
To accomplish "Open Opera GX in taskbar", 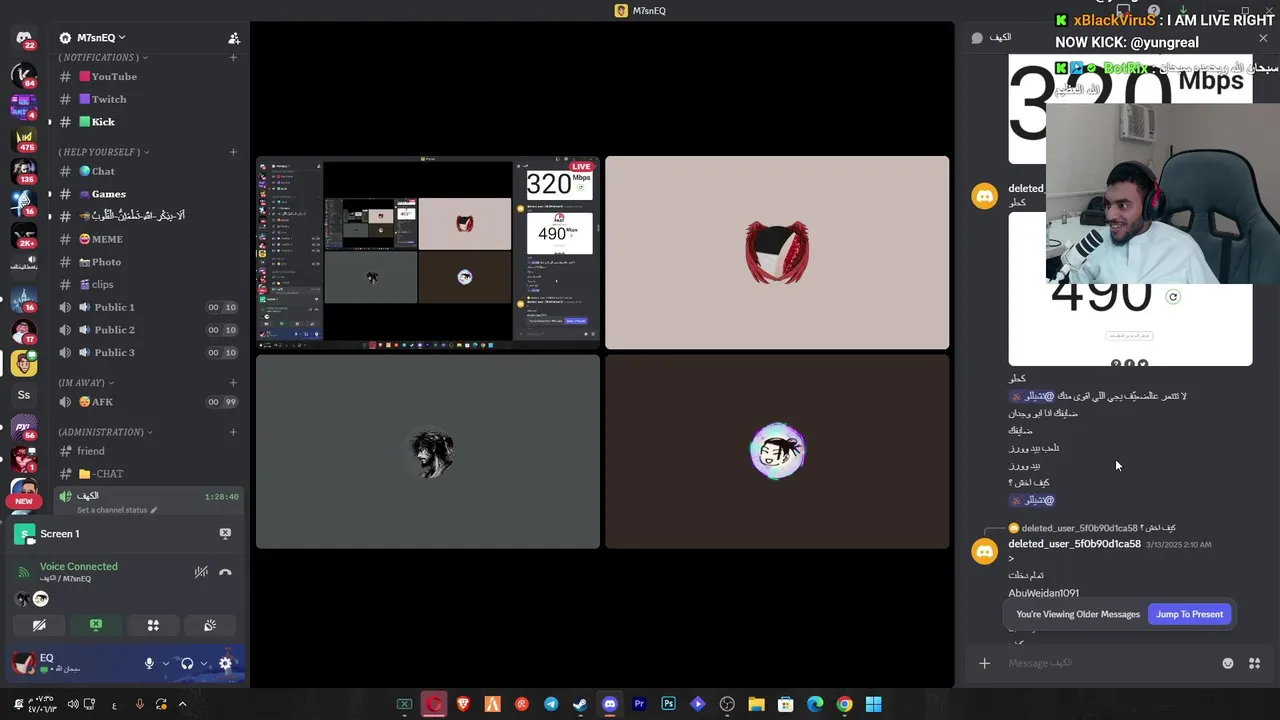I will click(x=434, y=704).
